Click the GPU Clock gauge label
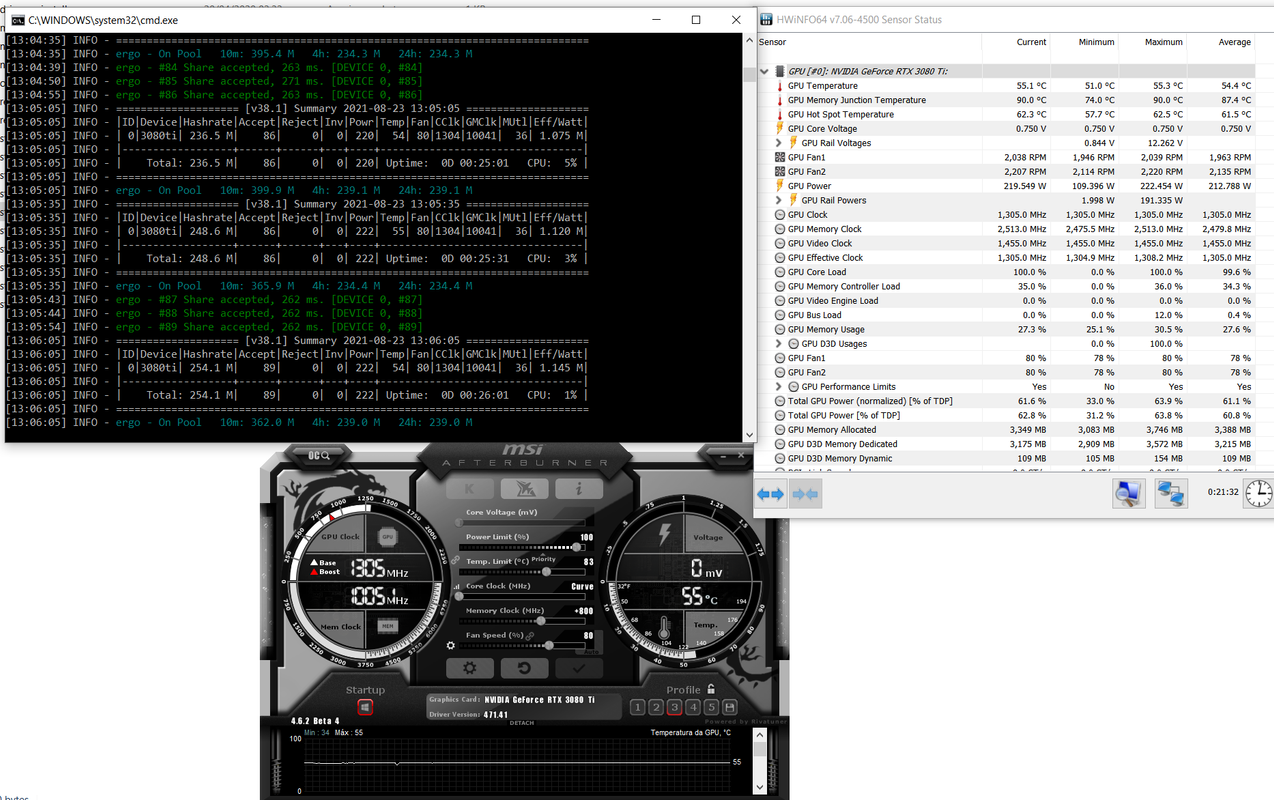 341,537
